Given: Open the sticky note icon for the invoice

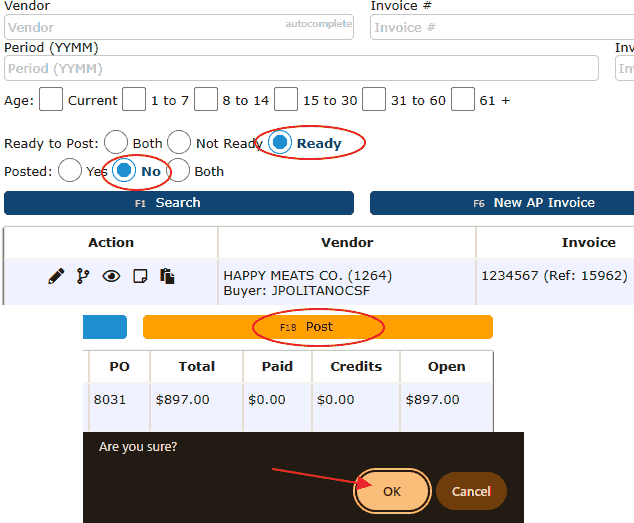Looking at the screenshot, I should [140, 276].
